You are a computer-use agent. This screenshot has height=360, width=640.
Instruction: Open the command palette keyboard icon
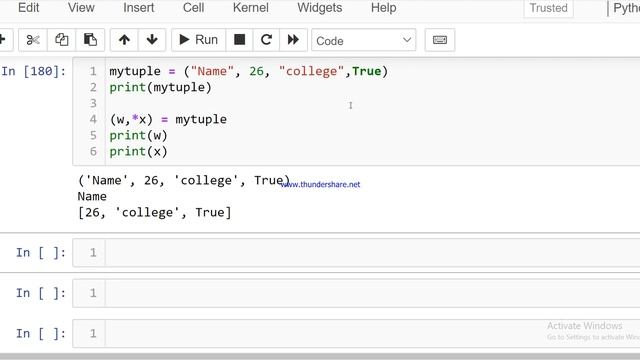(440, 40)
